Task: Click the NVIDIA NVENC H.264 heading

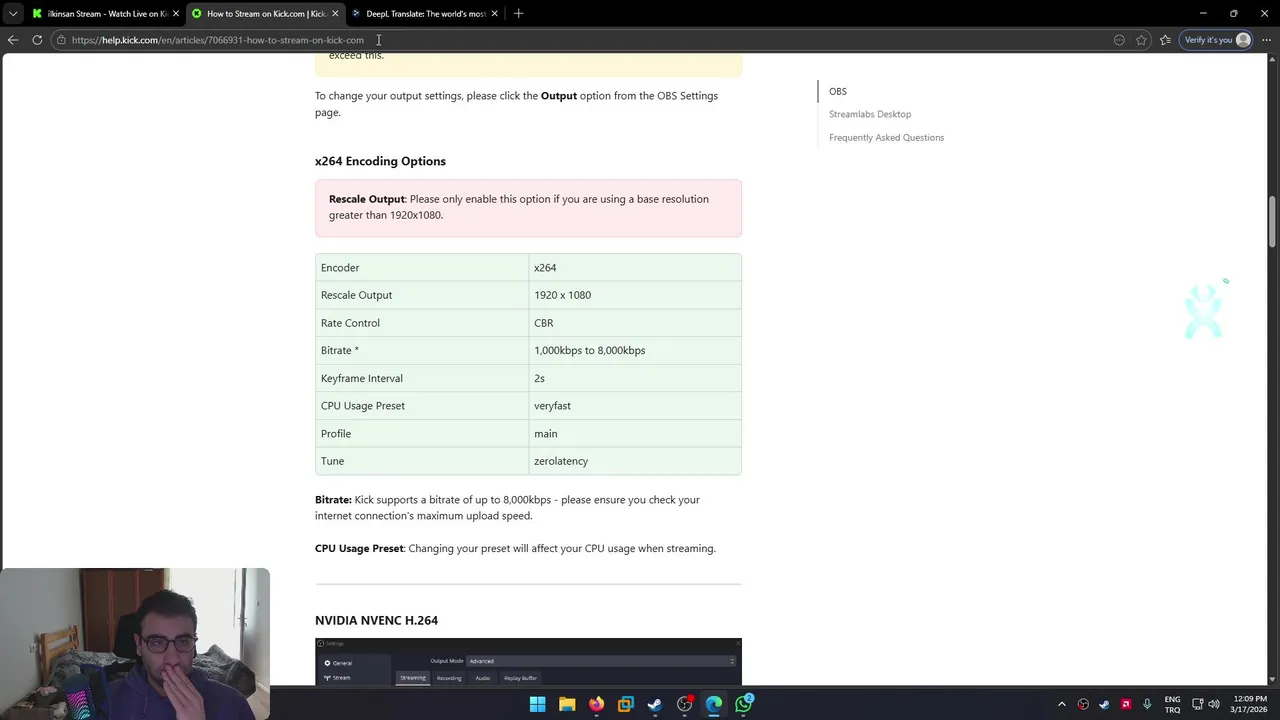Action: pos(376,620)
